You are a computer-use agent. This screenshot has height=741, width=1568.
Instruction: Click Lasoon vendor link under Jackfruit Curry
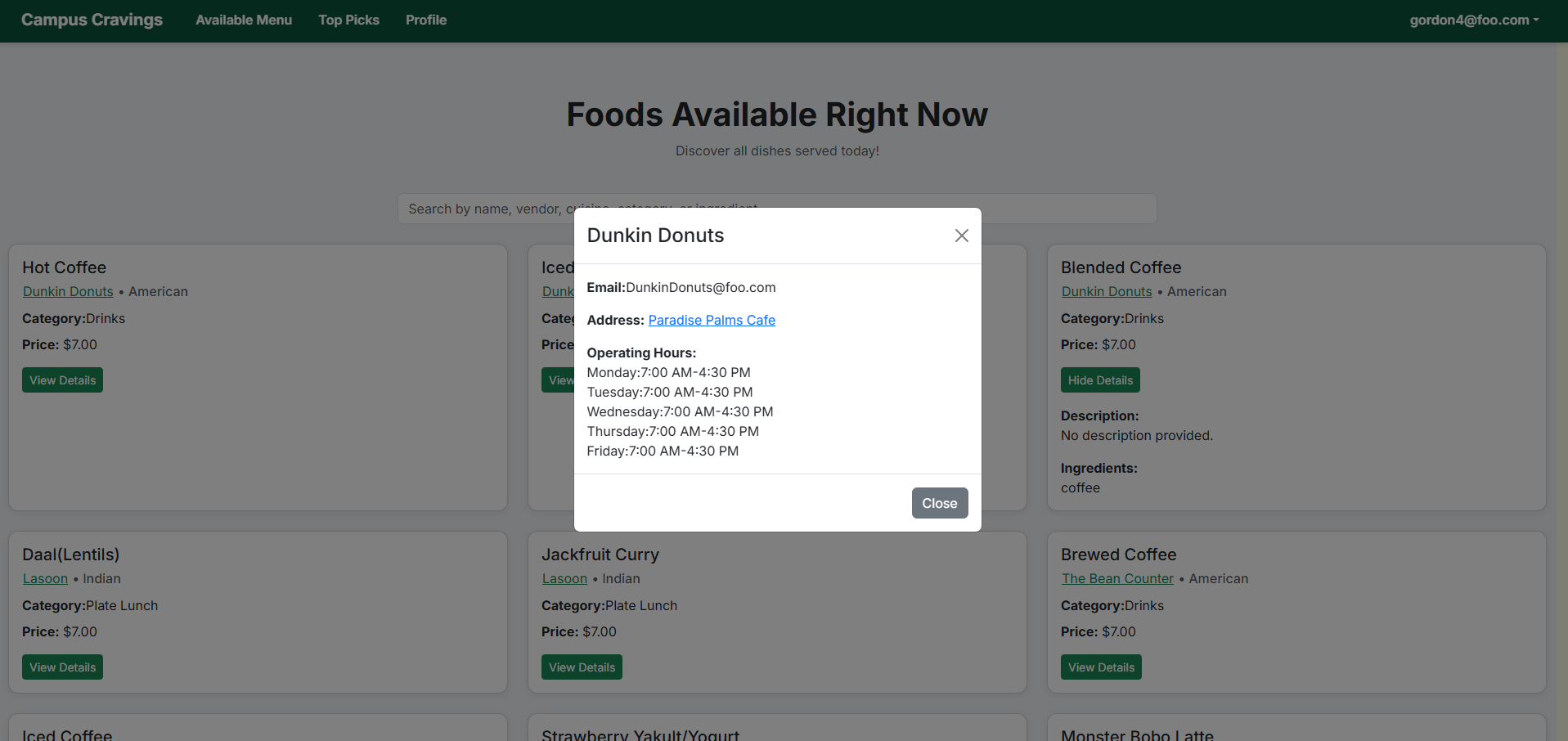point(564,578)
